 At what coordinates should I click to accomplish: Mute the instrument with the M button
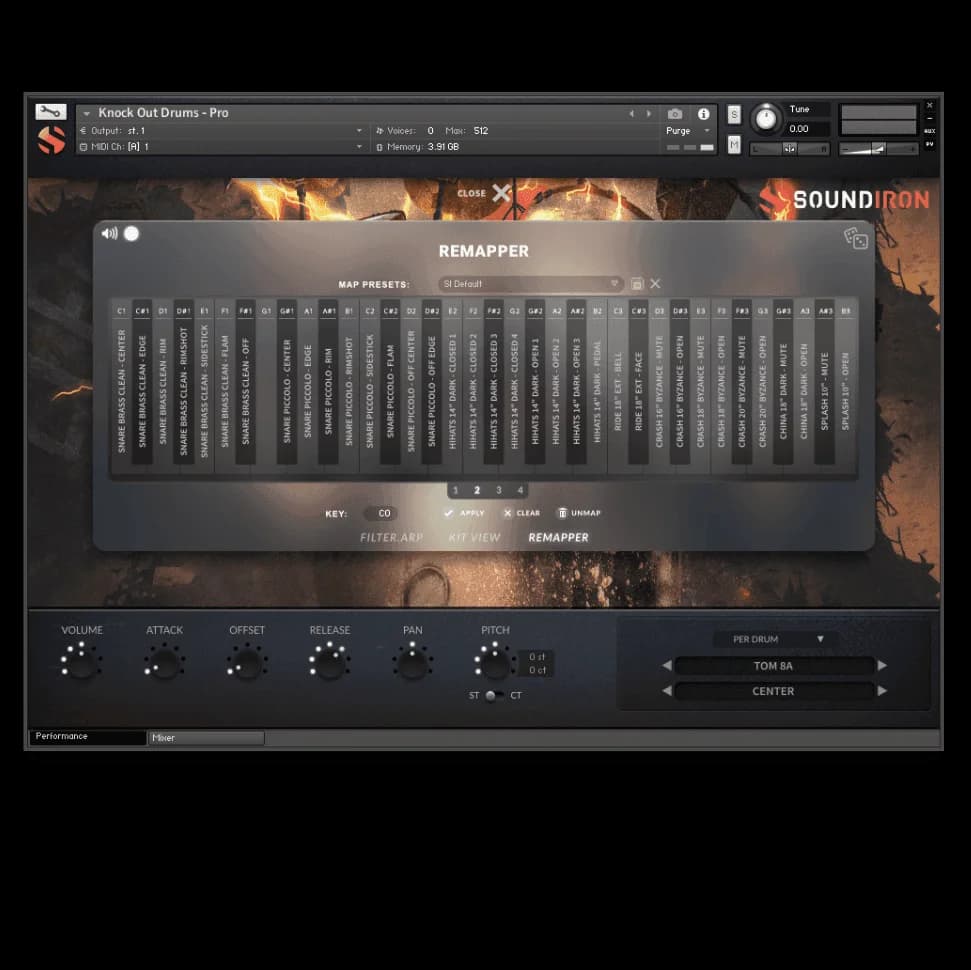tap(735, 146)
